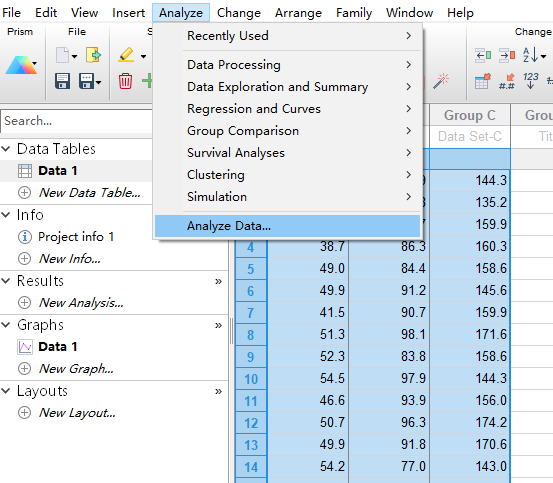Click the red trash delete icon

(x=125, y=81)
